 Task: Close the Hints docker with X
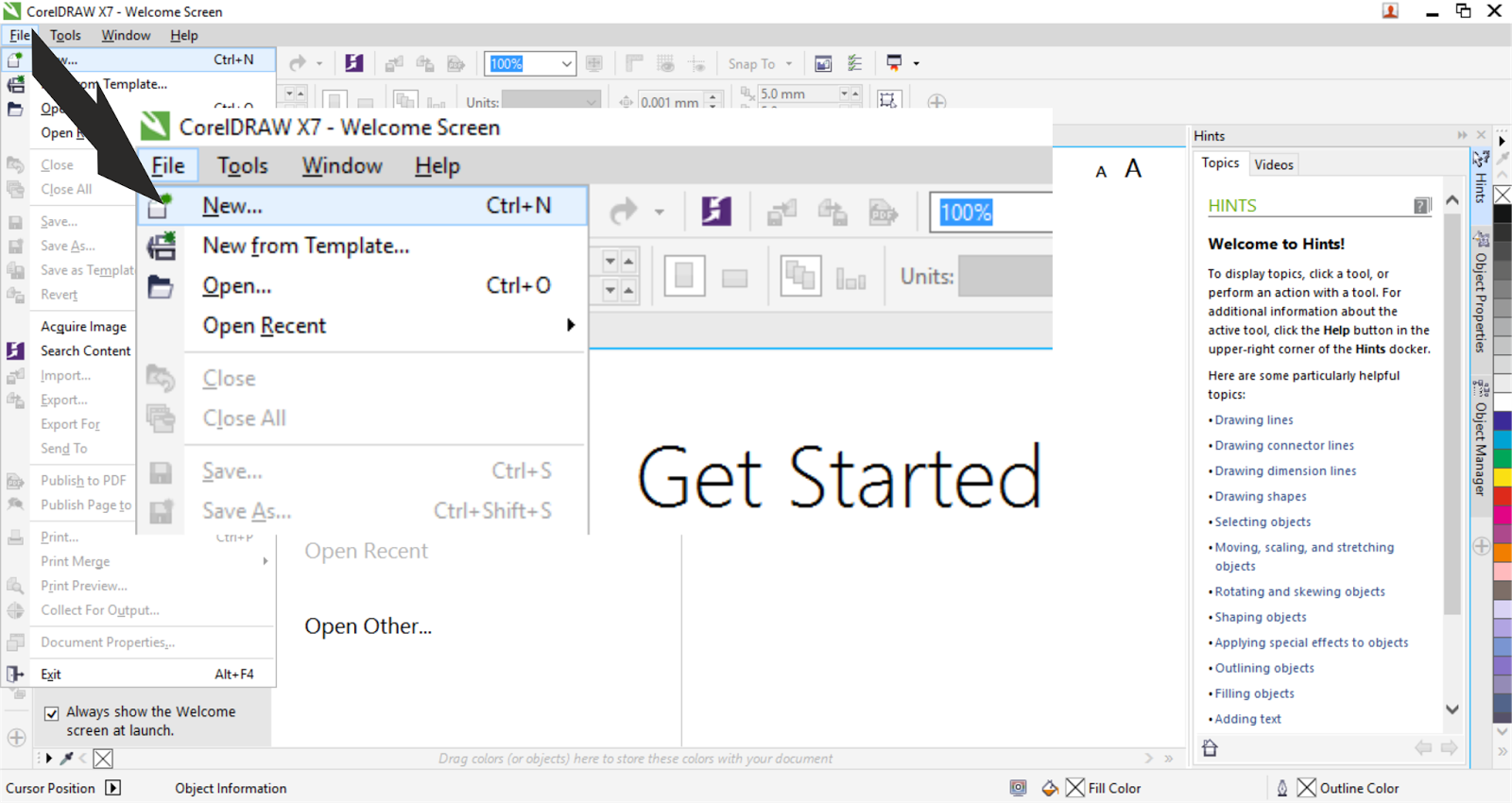coord(1481,135)
